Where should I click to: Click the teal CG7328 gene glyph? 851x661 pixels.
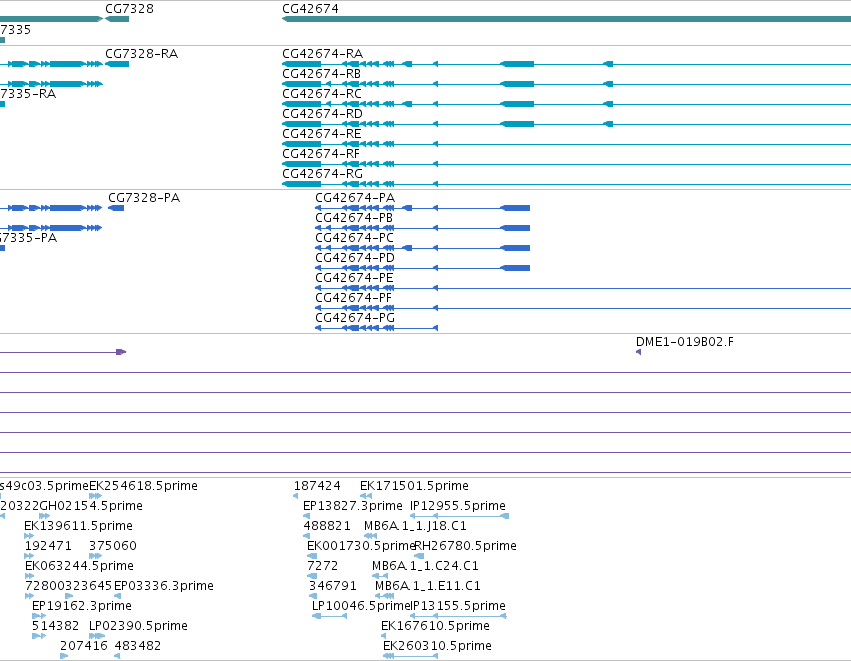click(117, 19)
